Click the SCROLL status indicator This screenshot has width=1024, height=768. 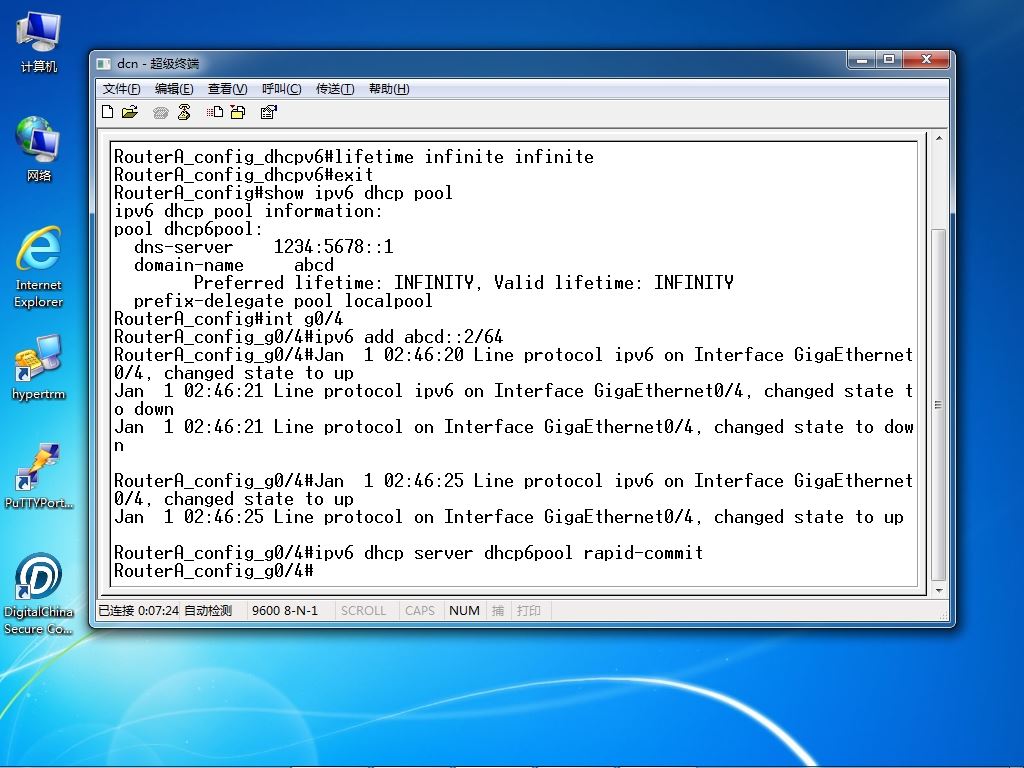click(x=363, y=611)
